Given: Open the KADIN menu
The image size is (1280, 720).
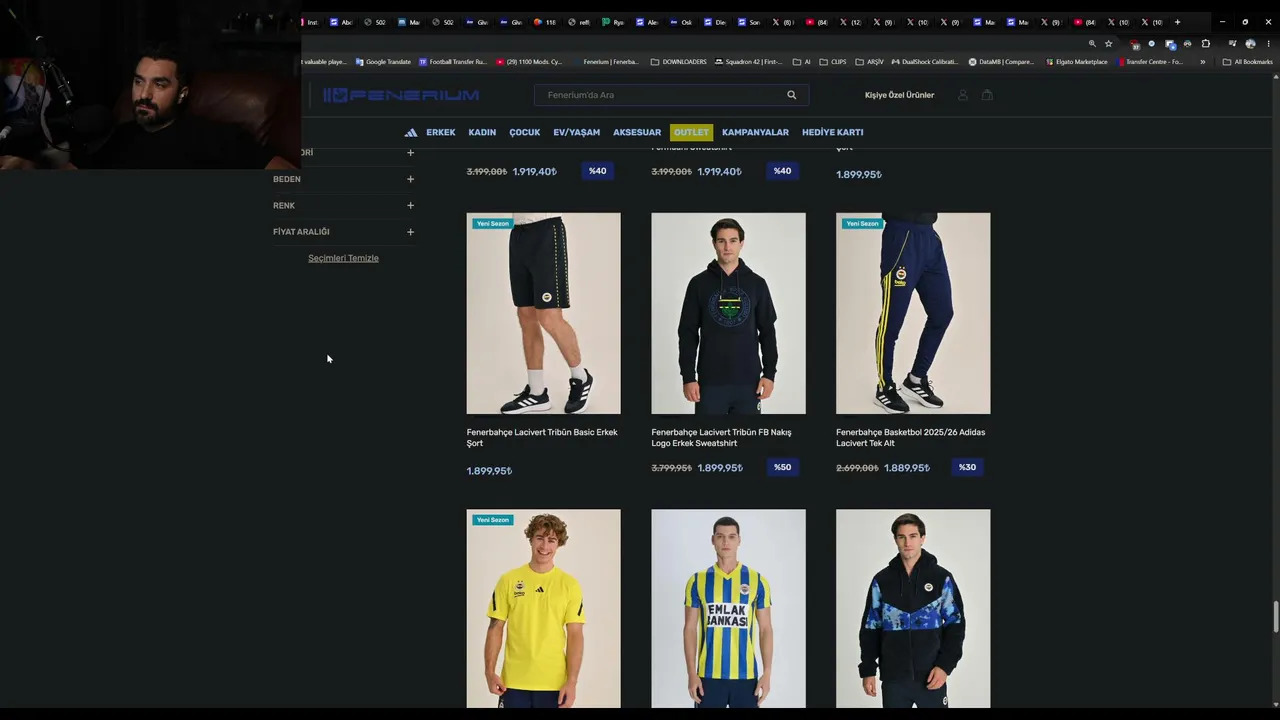Looking at the screenshot, I should point(482,132).
